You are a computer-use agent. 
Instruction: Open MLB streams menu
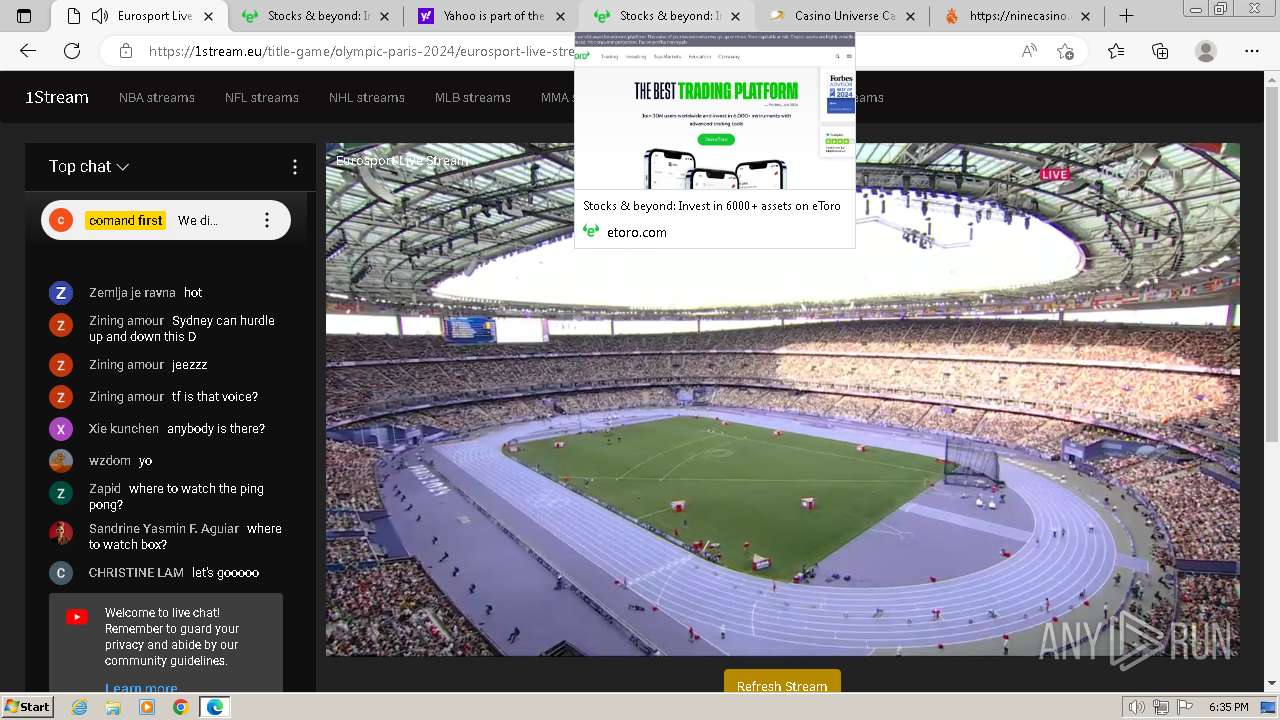coord(473,97)
